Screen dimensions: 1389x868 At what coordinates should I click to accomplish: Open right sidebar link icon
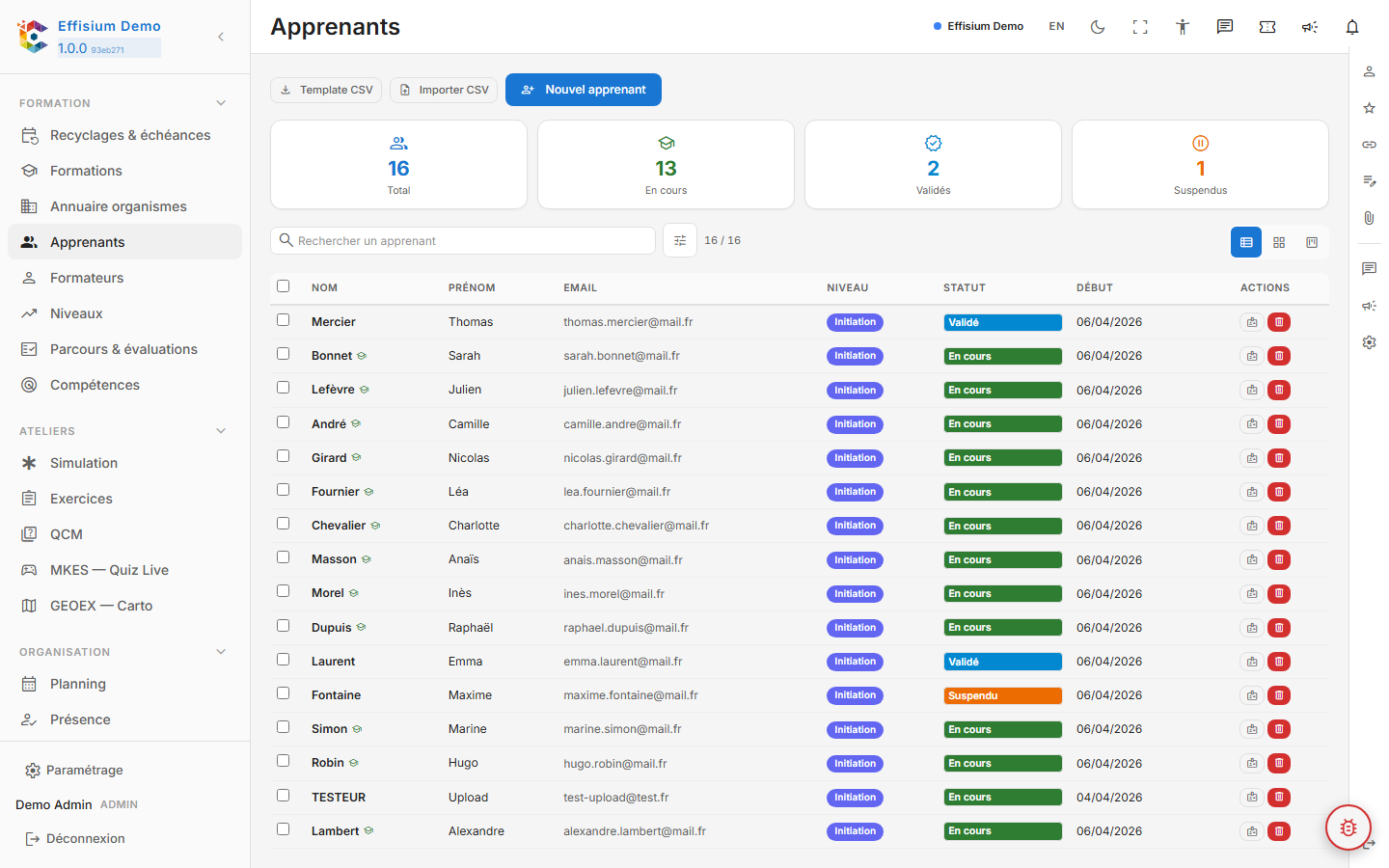[x=1369, y=145]
